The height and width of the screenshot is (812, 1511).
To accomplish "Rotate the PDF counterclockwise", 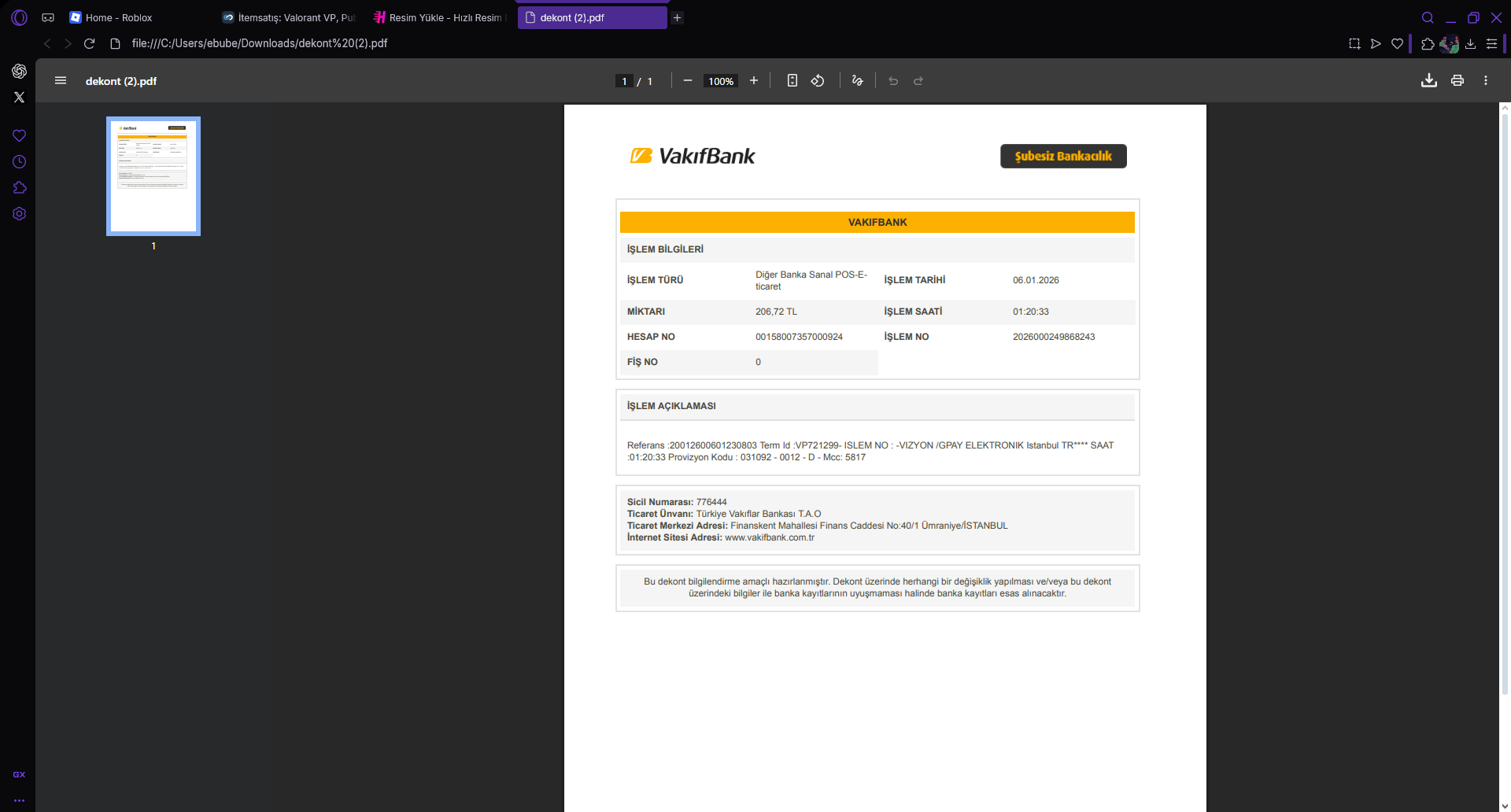I will pyautogui.click(x=818, y=80).
